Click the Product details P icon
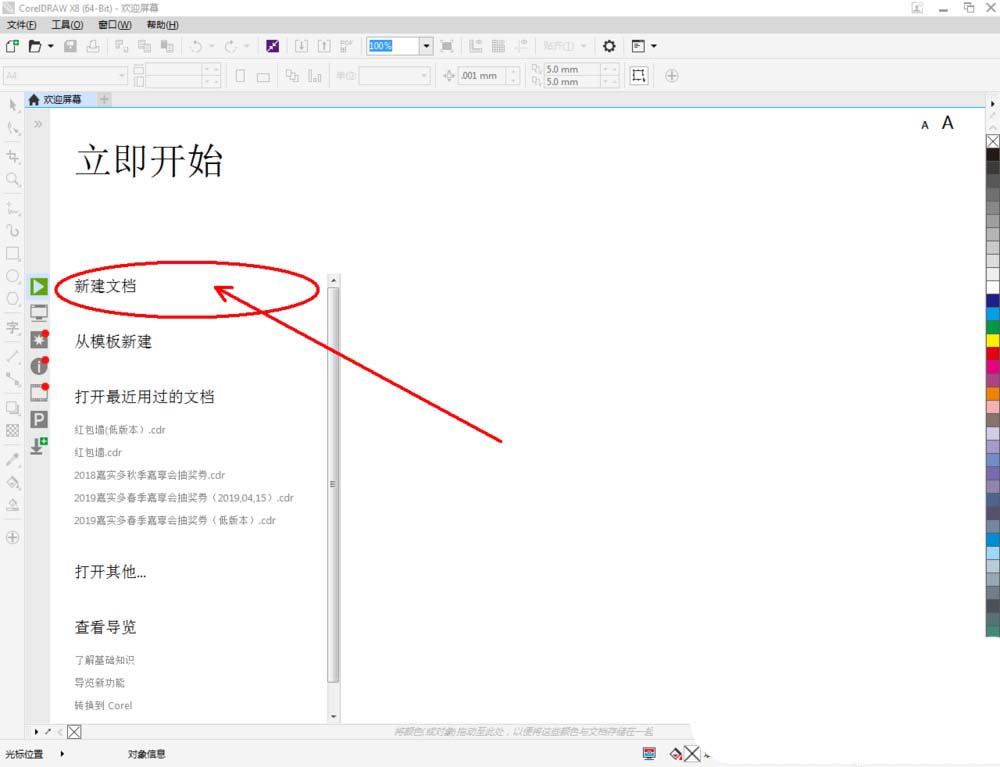 39,420
